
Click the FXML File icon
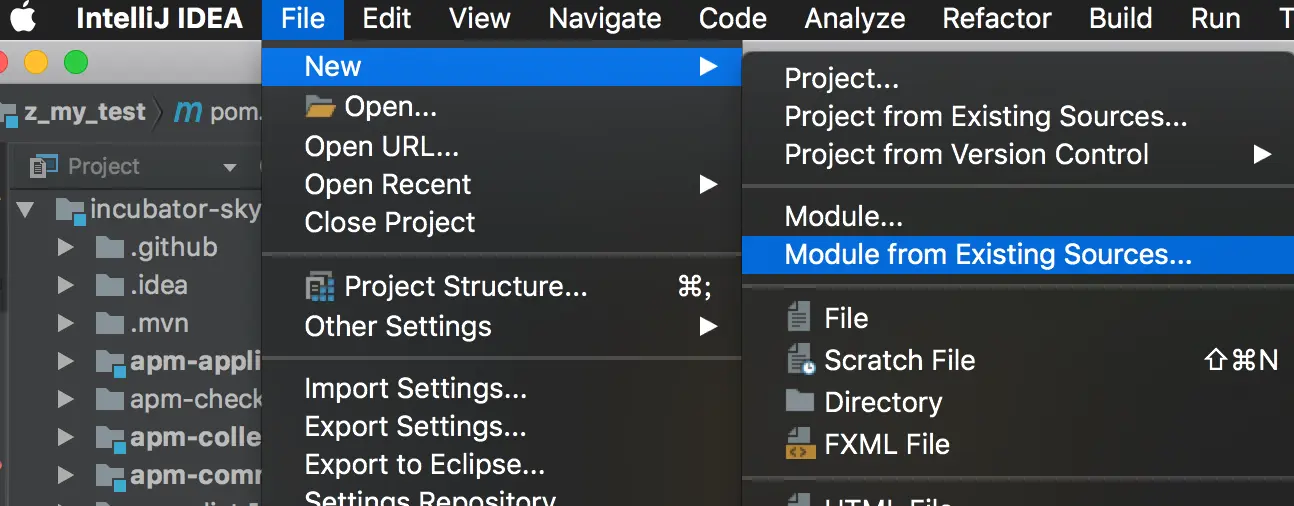(800, 444)
